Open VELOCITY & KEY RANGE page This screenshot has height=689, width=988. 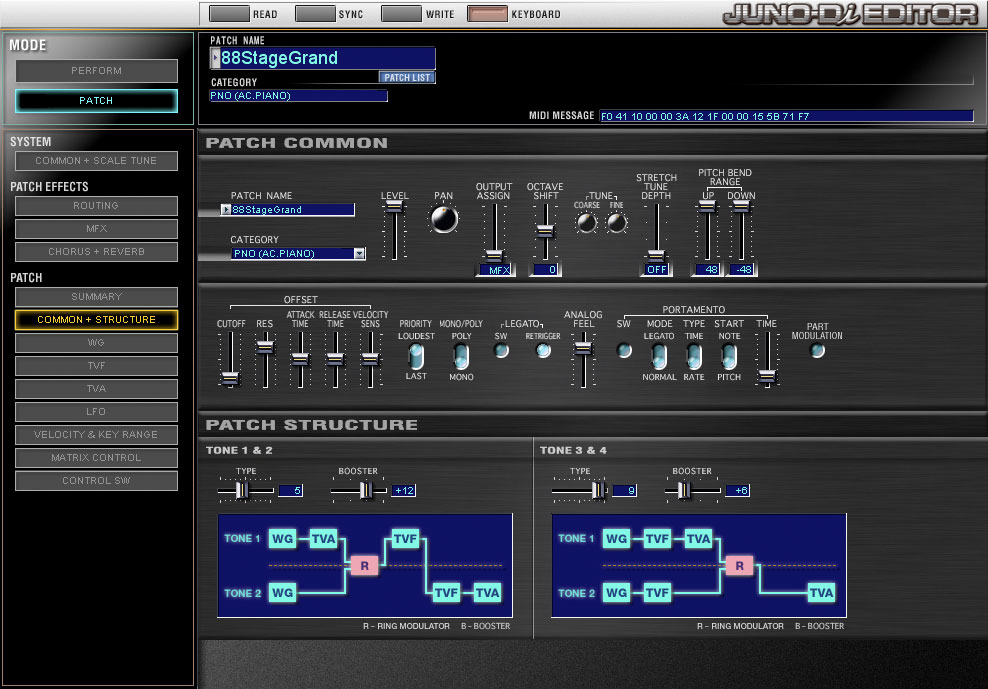[96, 434]
